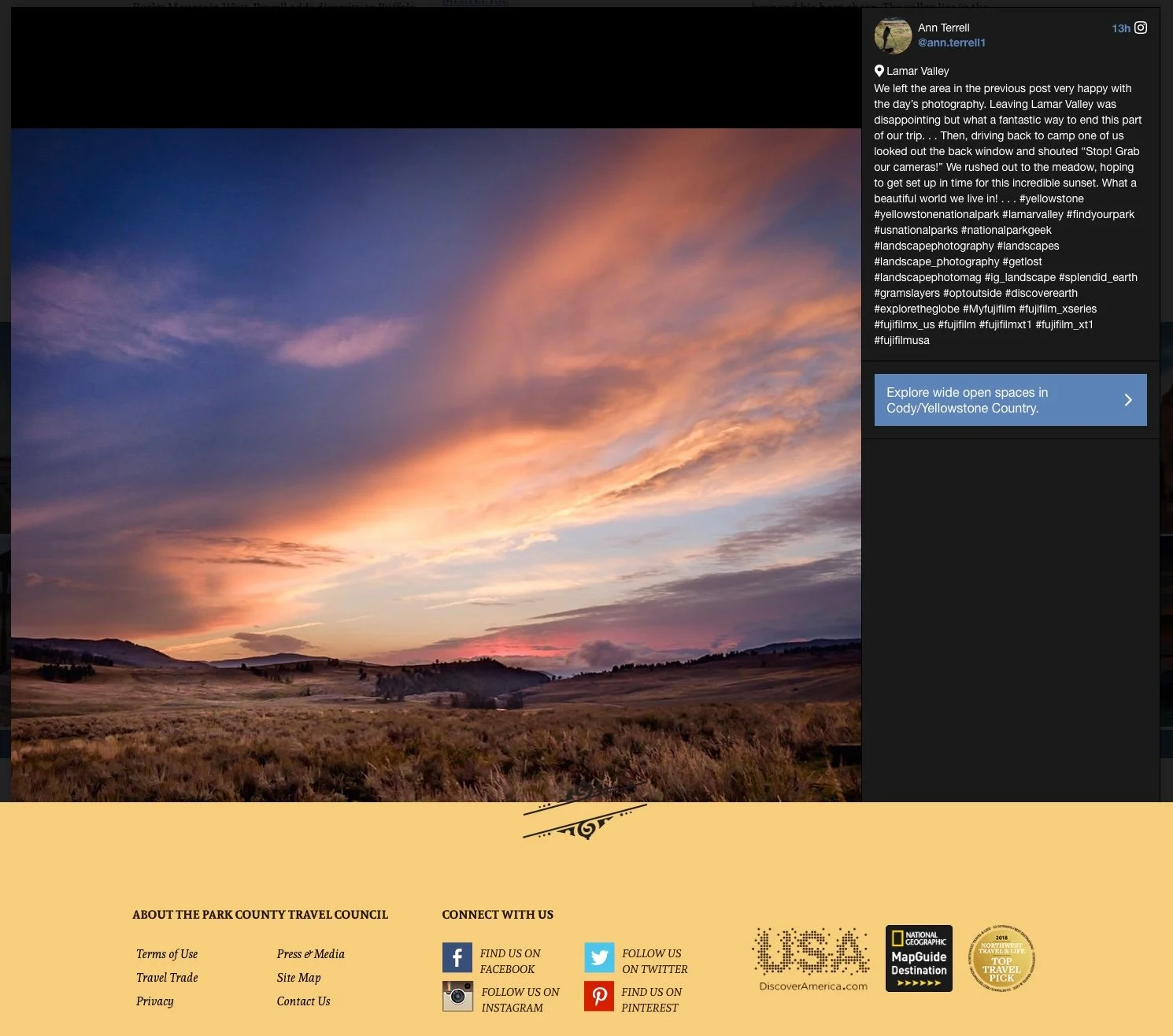Screen dimensions: 1173x1036
Task: Click the #usnationalparks hashtag
Action: pyautogui.click(x=916, y=230)
